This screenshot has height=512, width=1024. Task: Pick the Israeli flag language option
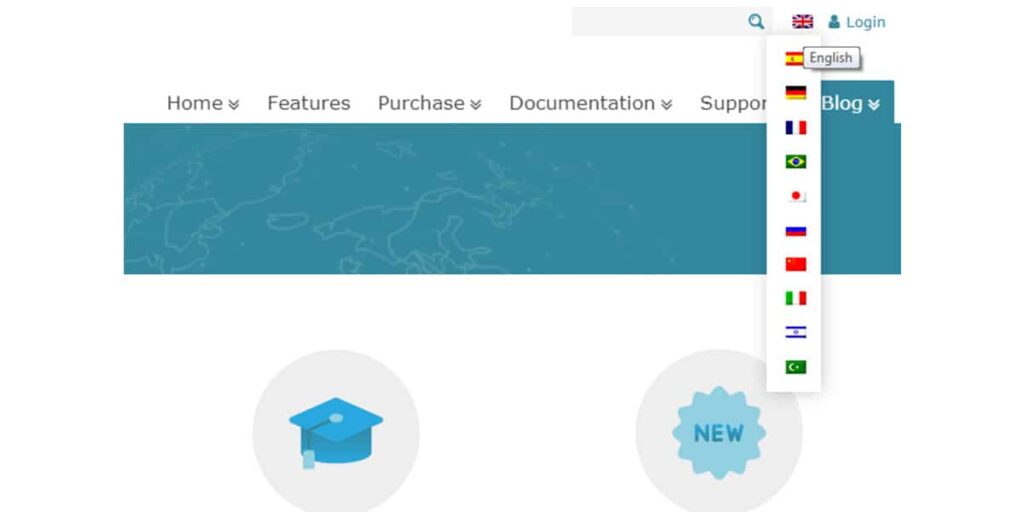[x=795, y=332]
